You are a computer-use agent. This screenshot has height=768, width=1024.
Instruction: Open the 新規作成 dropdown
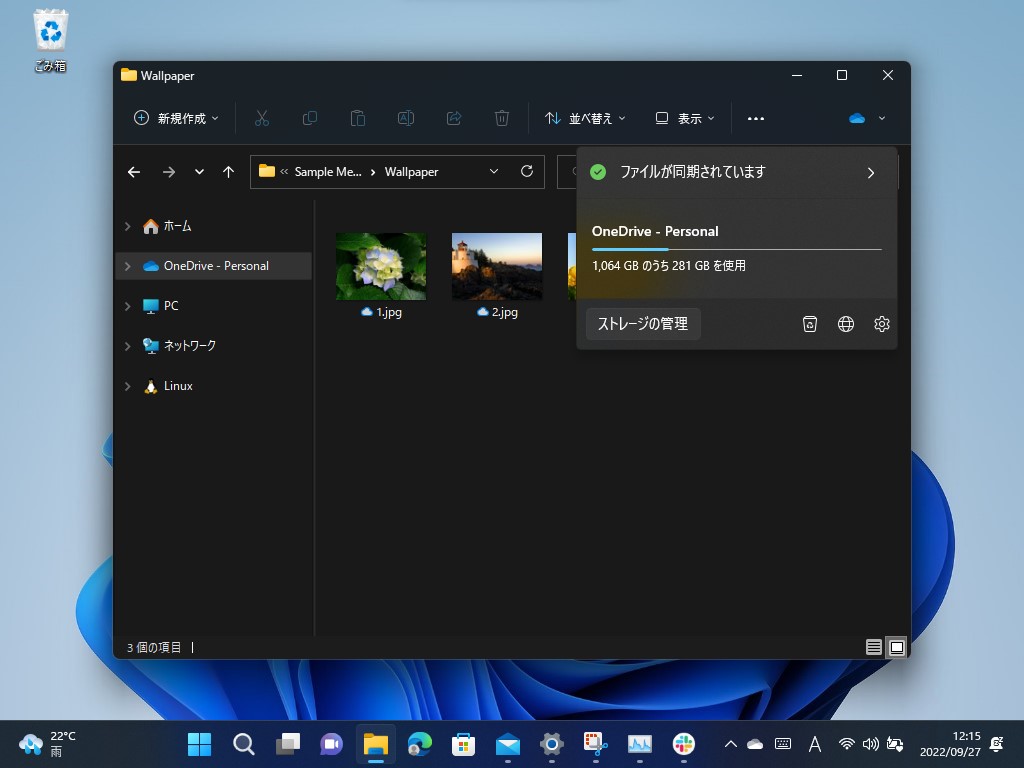(x=176, y=118)
